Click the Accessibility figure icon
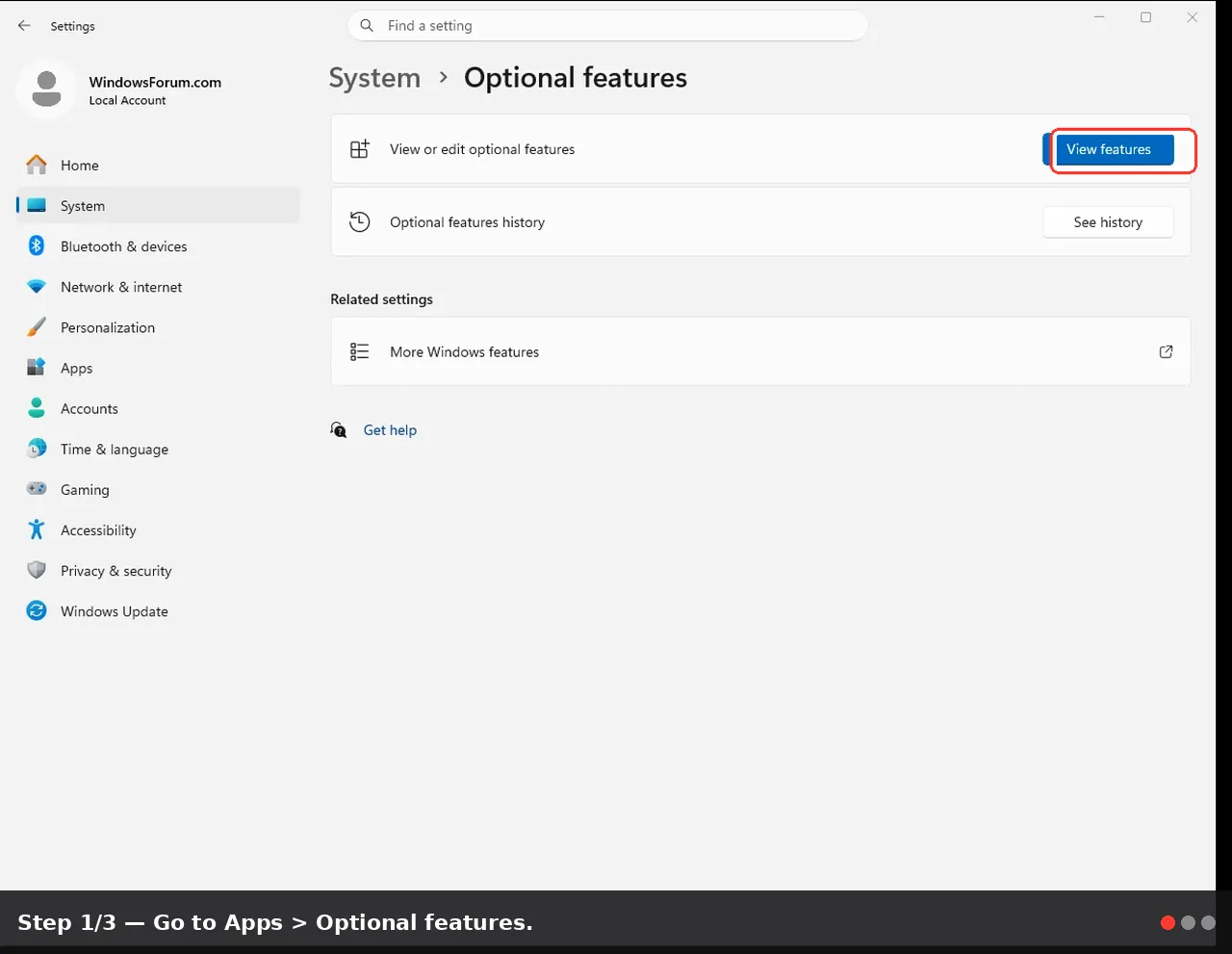 tap(37, 529)
